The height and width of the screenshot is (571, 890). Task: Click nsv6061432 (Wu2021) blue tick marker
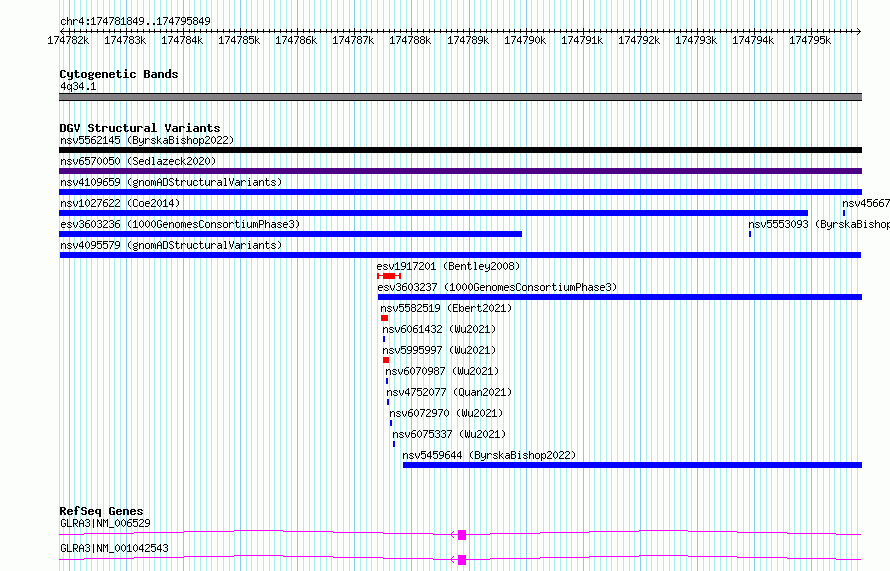tap(384, 339)
